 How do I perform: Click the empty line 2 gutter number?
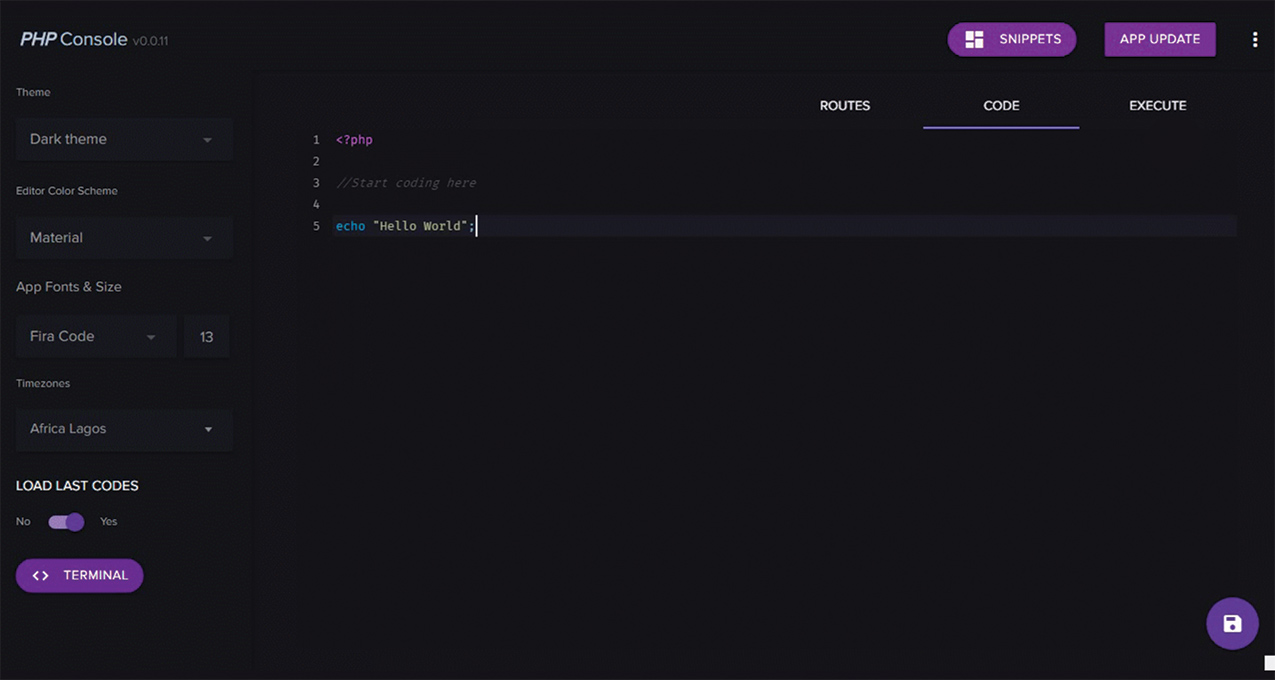pos(316,162)
